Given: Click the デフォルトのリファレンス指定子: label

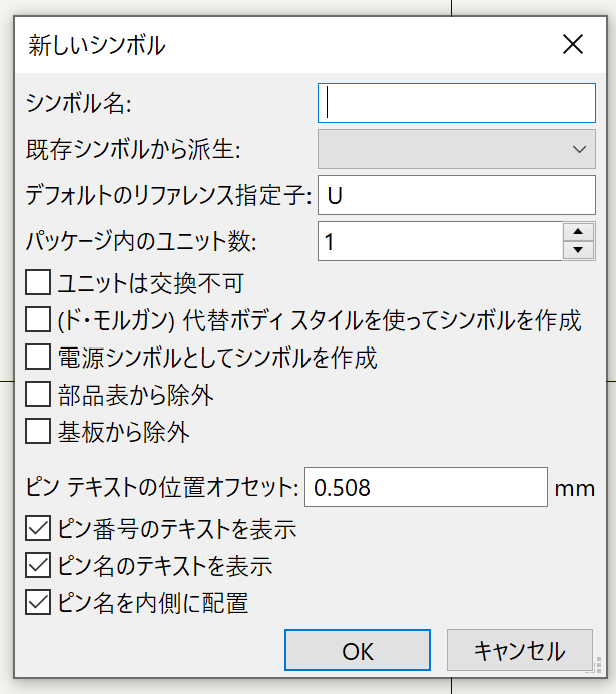Looking at the screenshot, I should pyautogui.click(x=169, y=196).
